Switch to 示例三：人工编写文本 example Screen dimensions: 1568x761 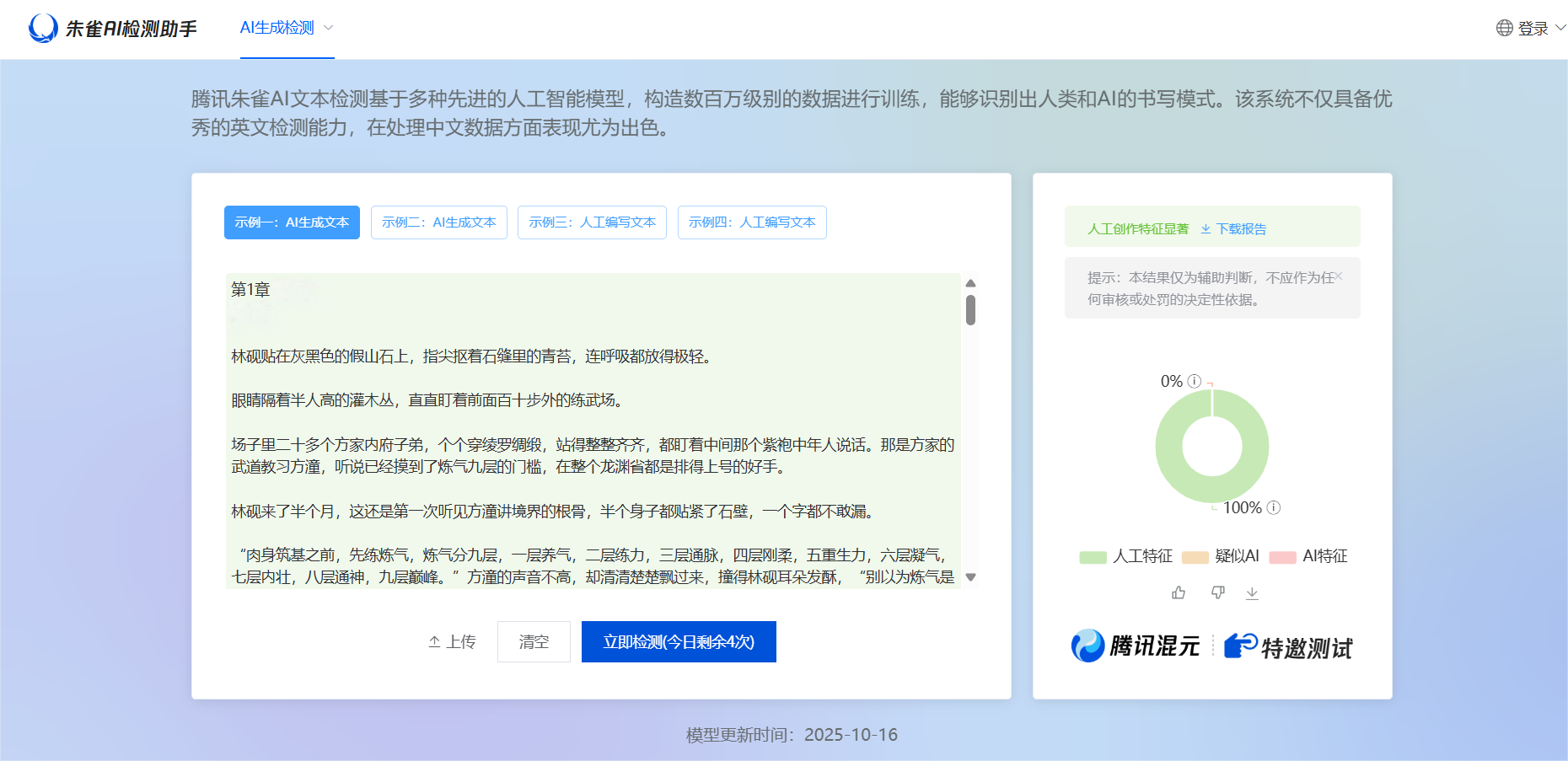point(592,222)
